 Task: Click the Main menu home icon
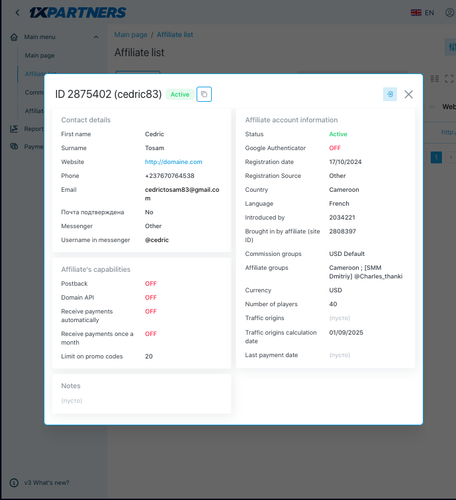coord(14,37)
